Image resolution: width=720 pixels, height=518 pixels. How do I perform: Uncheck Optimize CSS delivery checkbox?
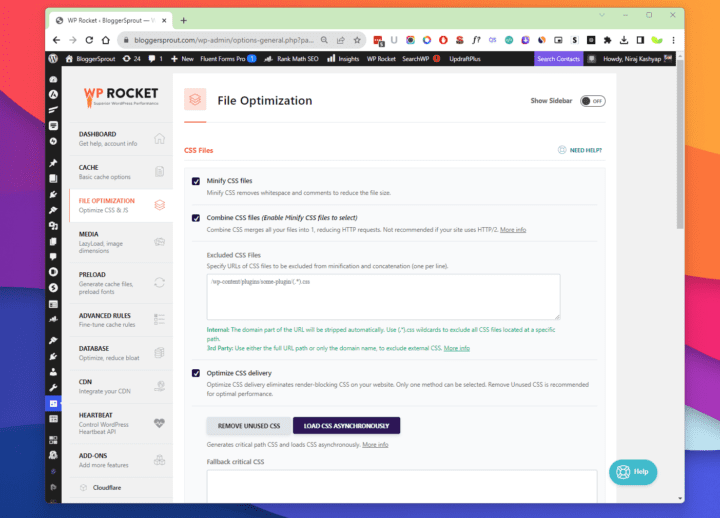point(196,373)
